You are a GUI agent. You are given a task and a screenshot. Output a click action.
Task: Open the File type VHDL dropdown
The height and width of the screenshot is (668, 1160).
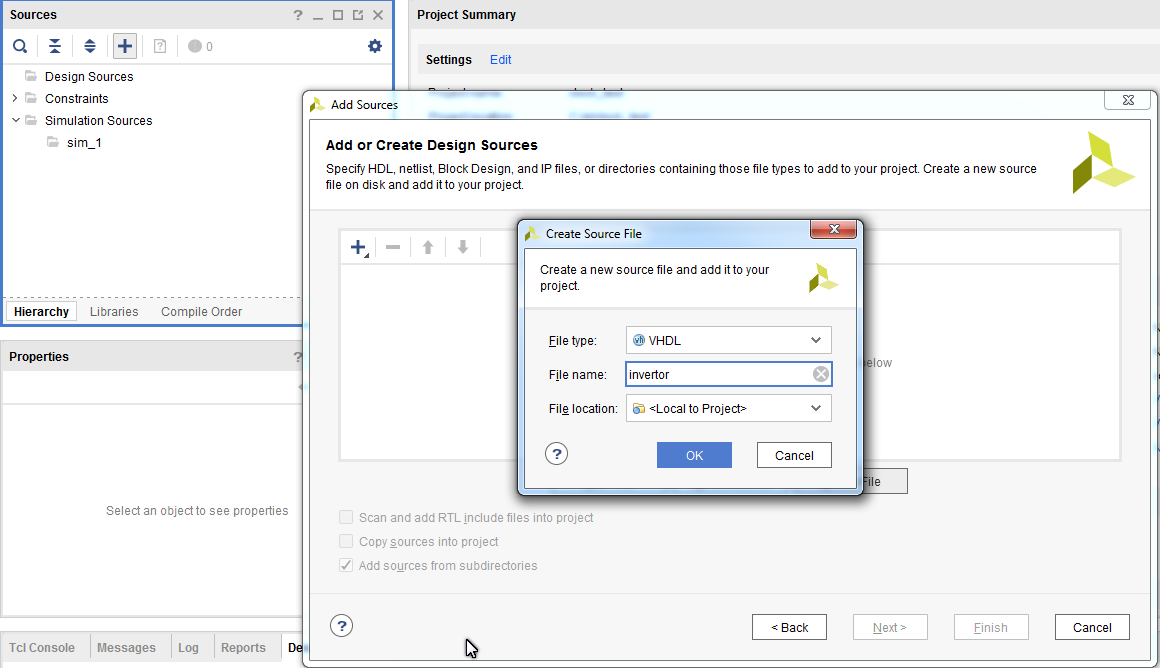click(729, 340)
